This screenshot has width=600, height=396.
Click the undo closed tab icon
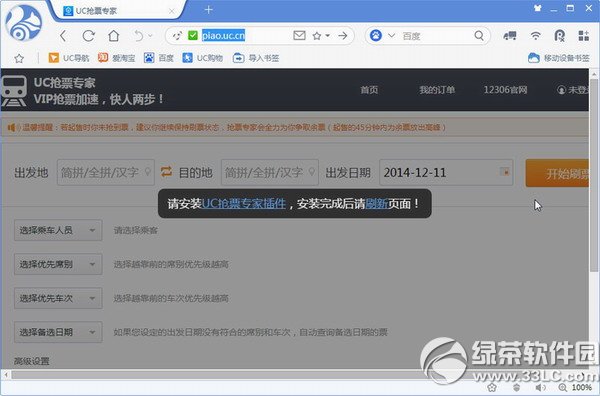[139, 36]
